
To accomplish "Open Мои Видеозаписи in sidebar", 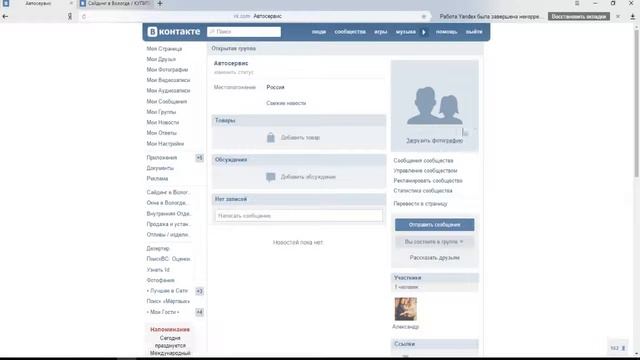I will [x=168, y=80].
